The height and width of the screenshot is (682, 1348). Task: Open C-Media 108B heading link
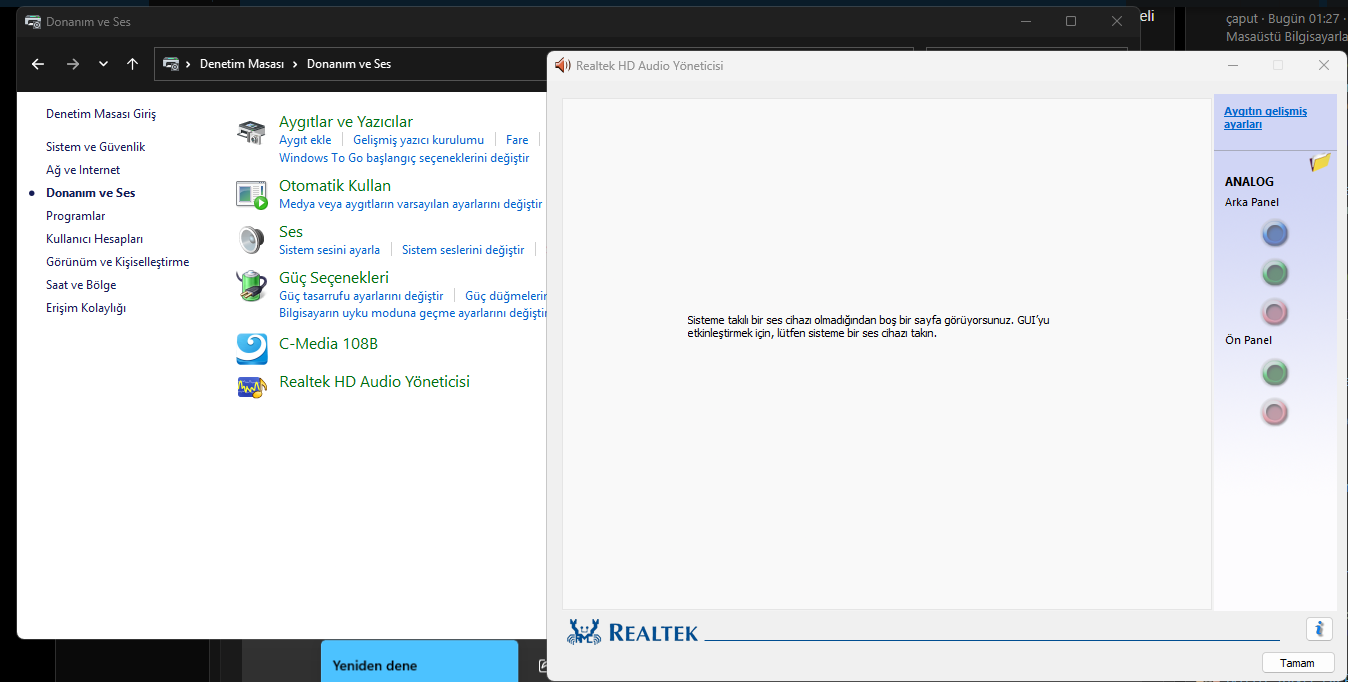328,344
